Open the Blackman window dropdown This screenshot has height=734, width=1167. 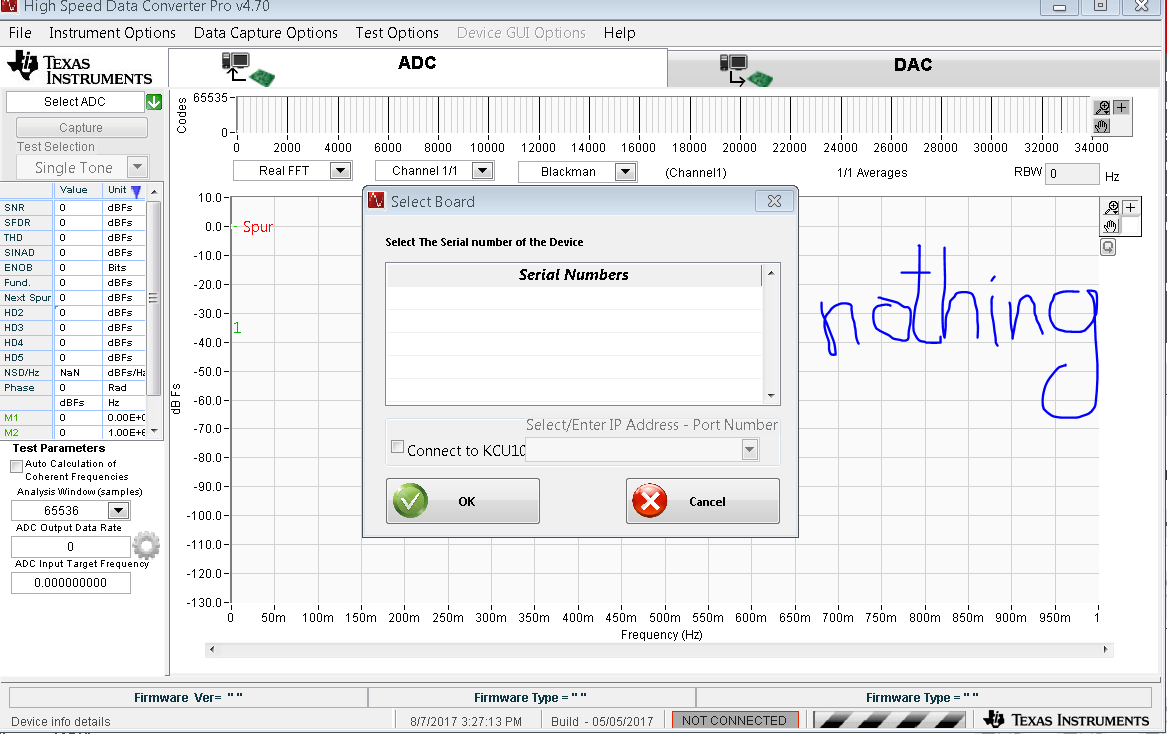click(x=625, y=172)
